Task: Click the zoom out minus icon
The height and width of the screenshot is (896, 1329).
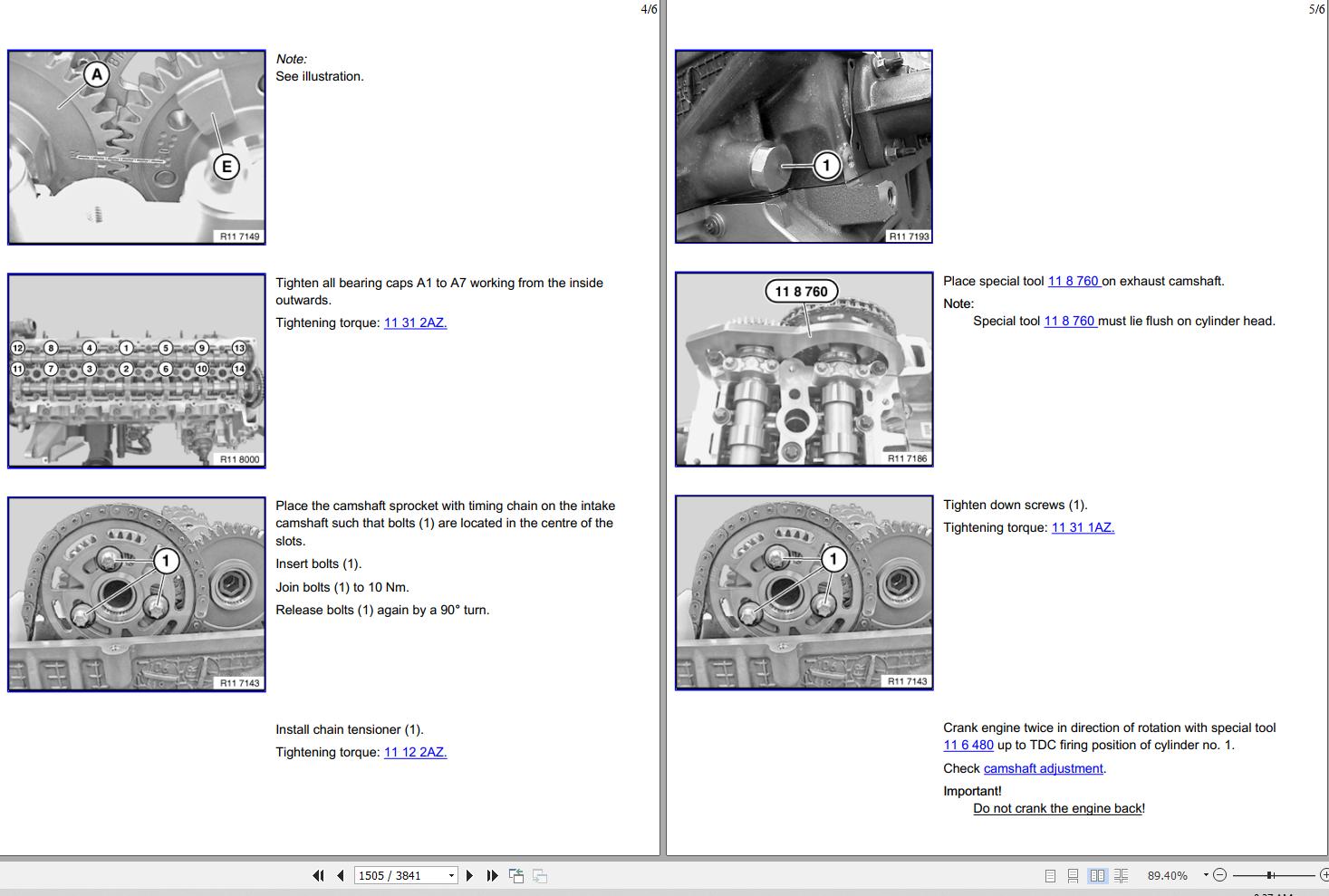Action: pyautogui.click(x=1219, y=875)
